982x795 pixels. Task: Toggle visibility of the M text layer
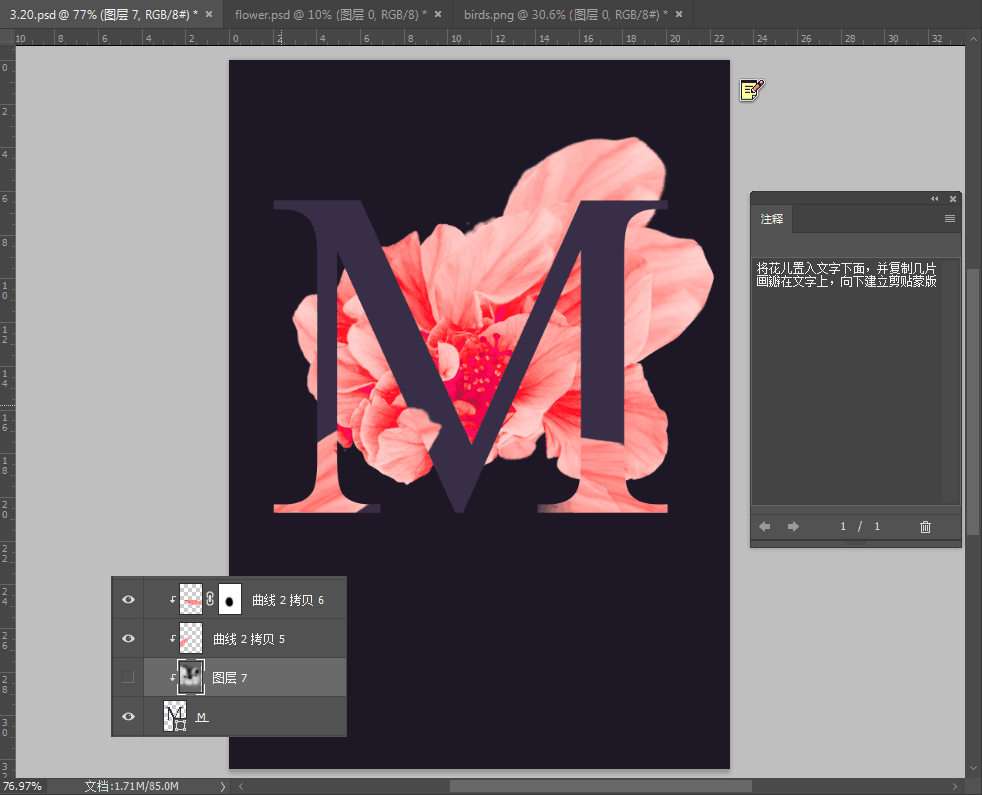tap(128, 716)
